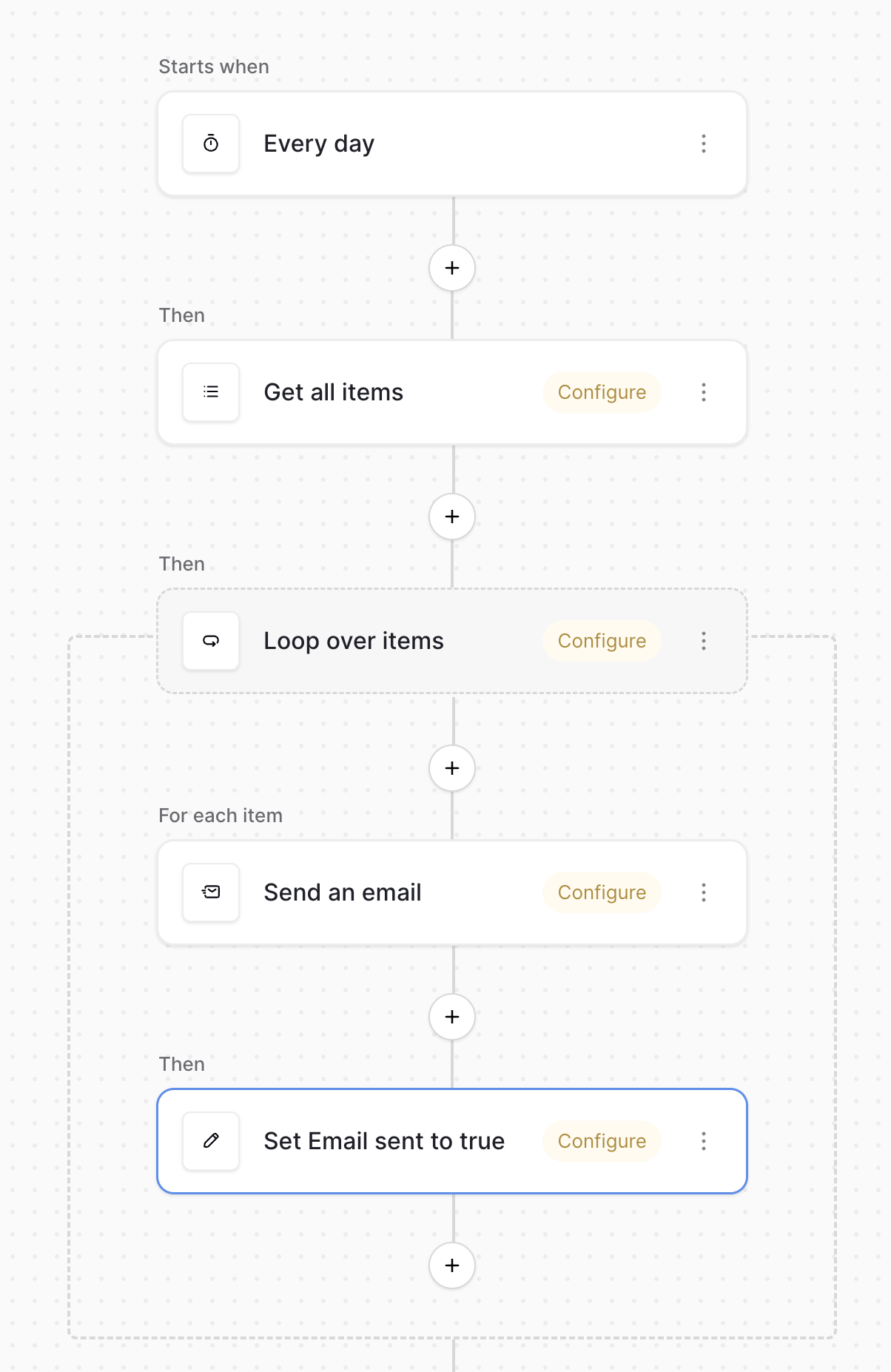Open the Every day step options menu

[x=704, y=144]
